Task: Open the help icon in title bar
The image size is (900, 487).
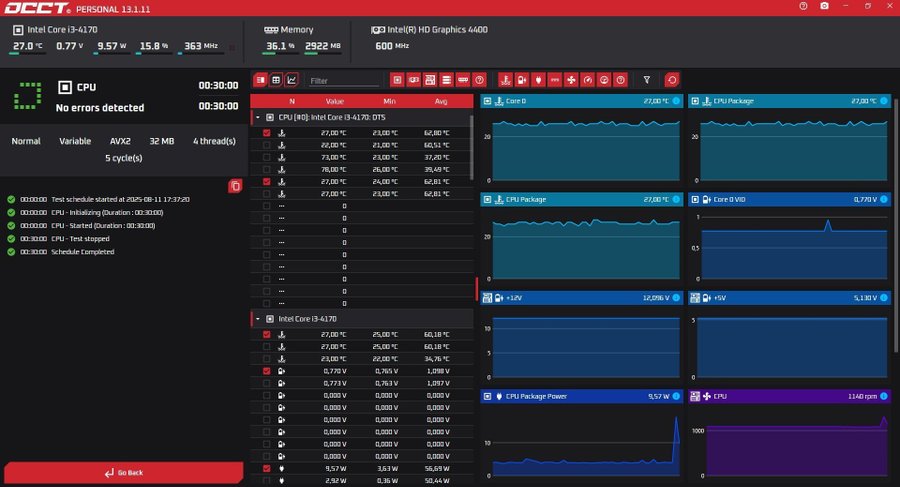Action: point(802,6)
